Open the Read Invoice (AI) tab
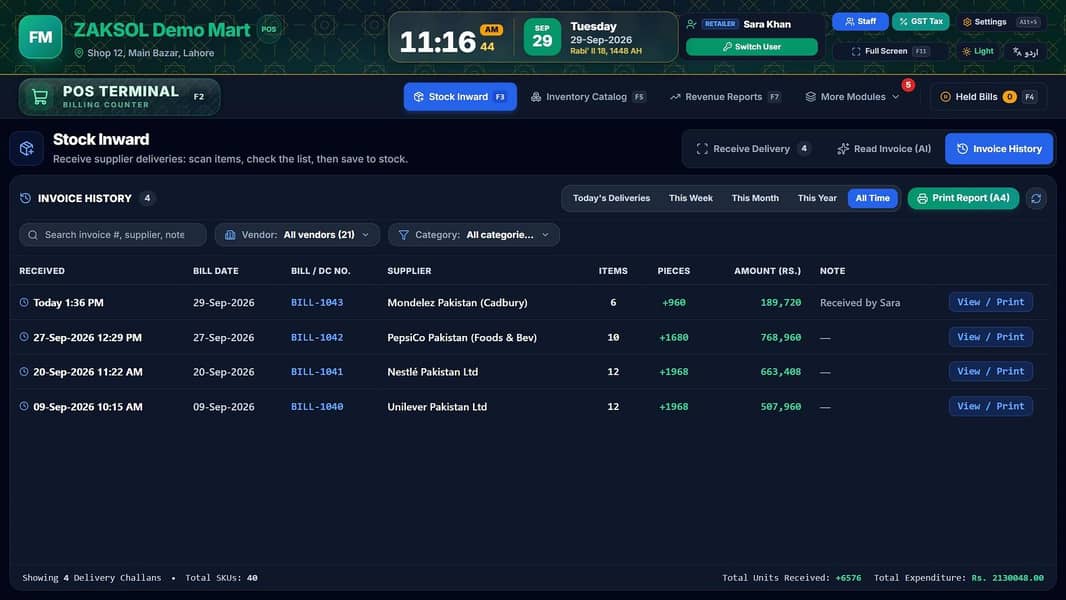 click(x=884, y=149)
